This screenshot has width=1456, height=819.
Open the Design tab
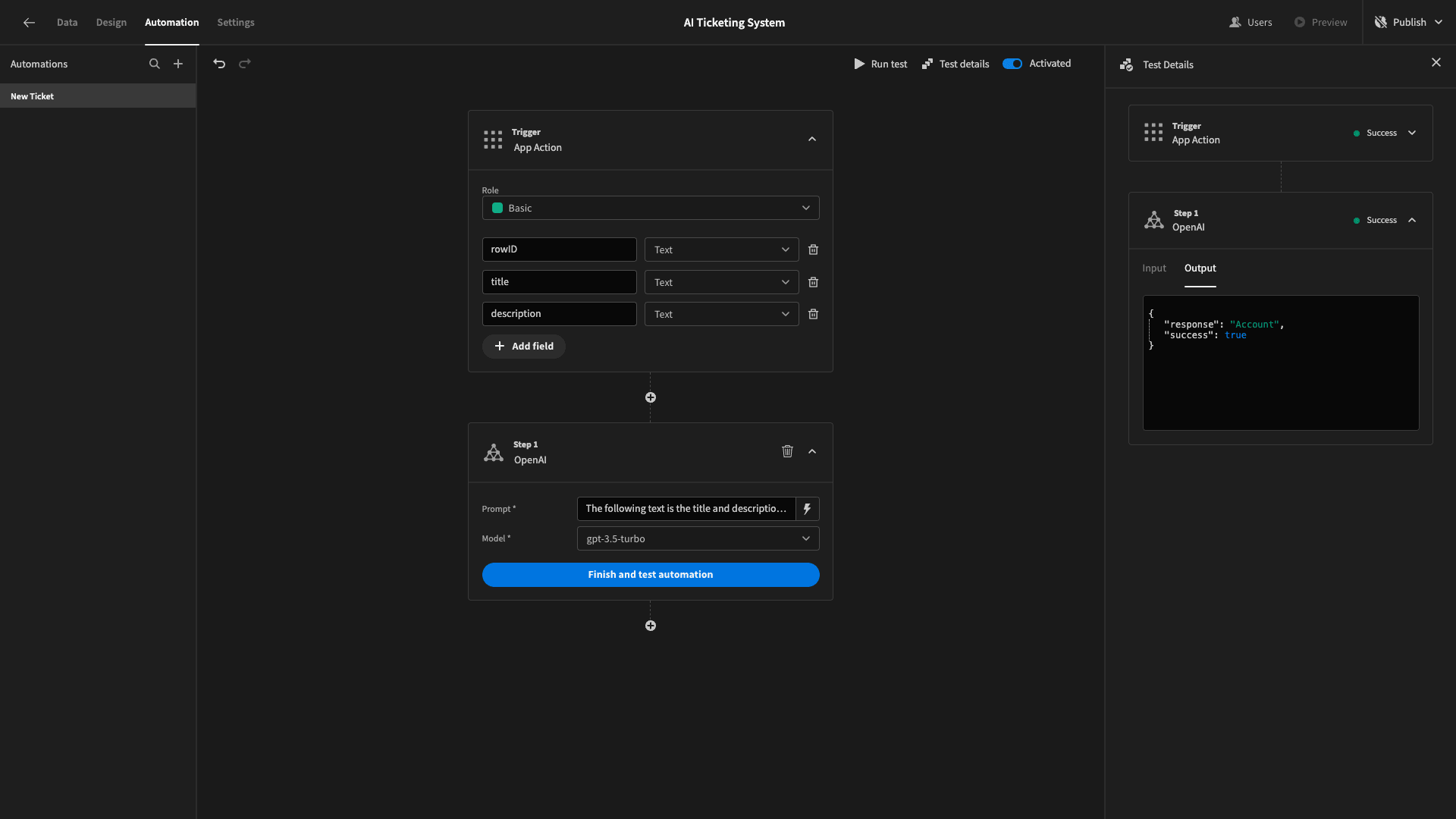pyautogui.click(x=111, y=23)
